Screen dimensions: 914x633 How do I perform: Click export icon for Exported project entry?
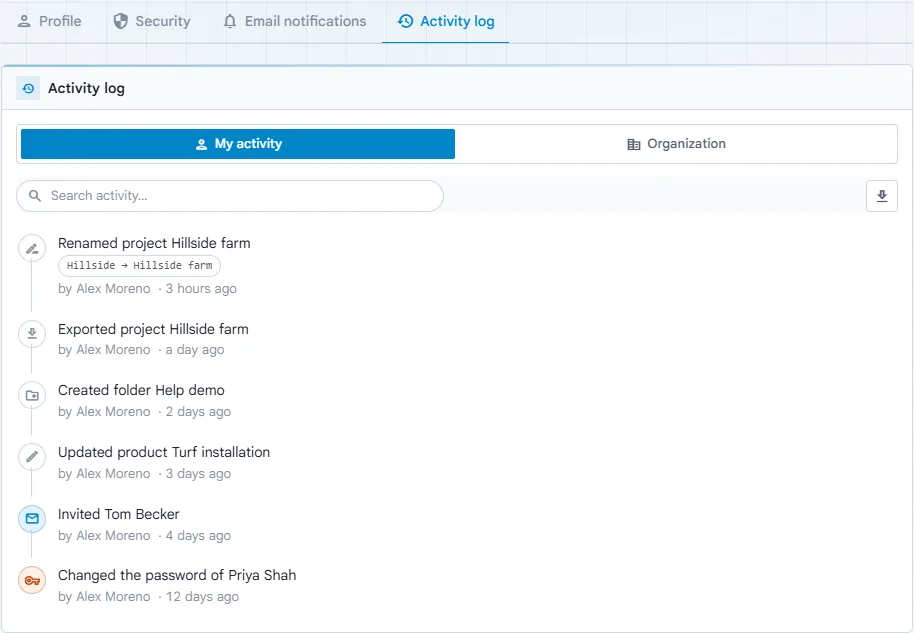click(x=32, y=333)
